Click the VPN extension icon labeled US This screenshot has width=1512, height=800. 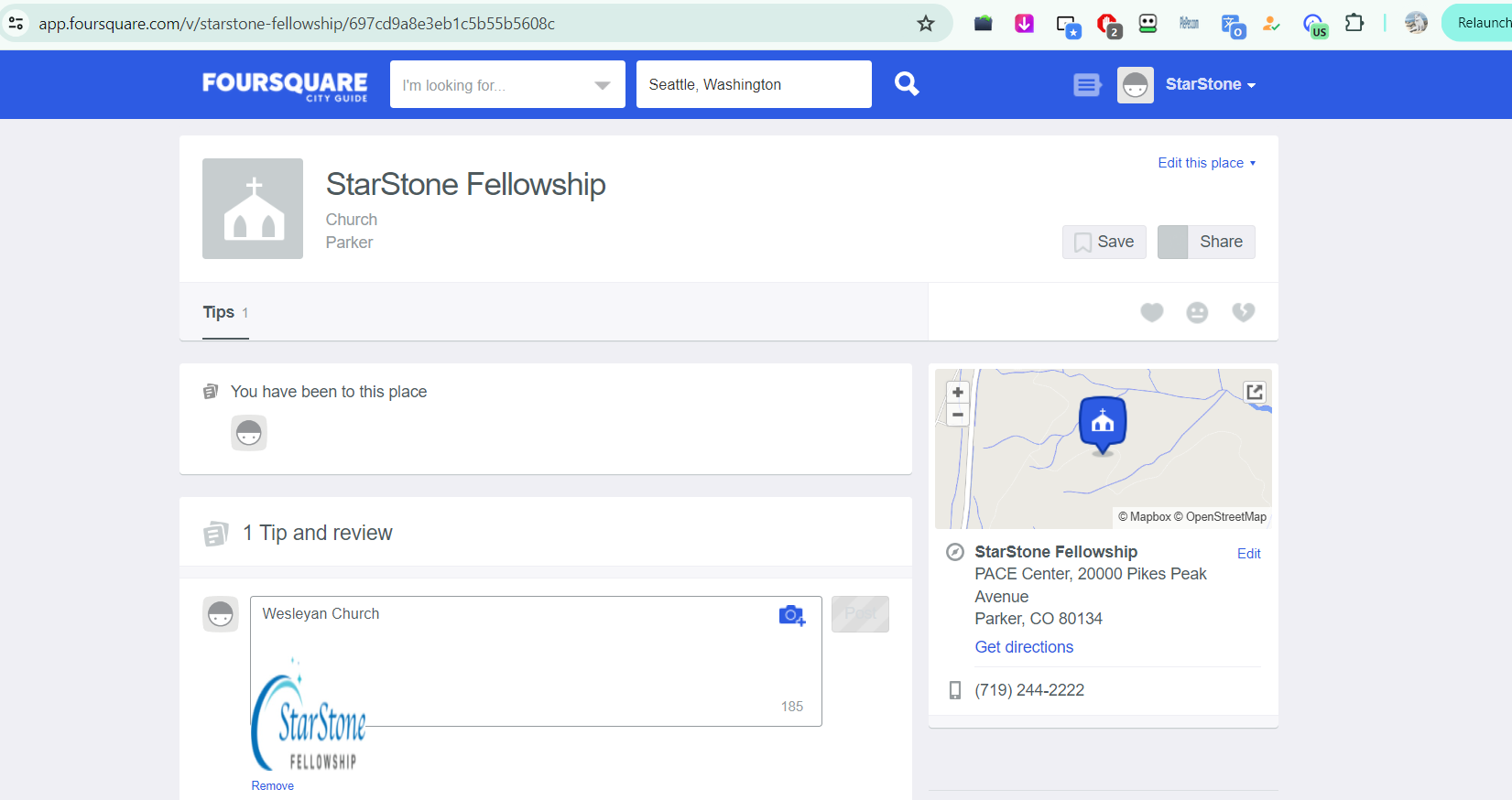click(x=1315, y=26)
